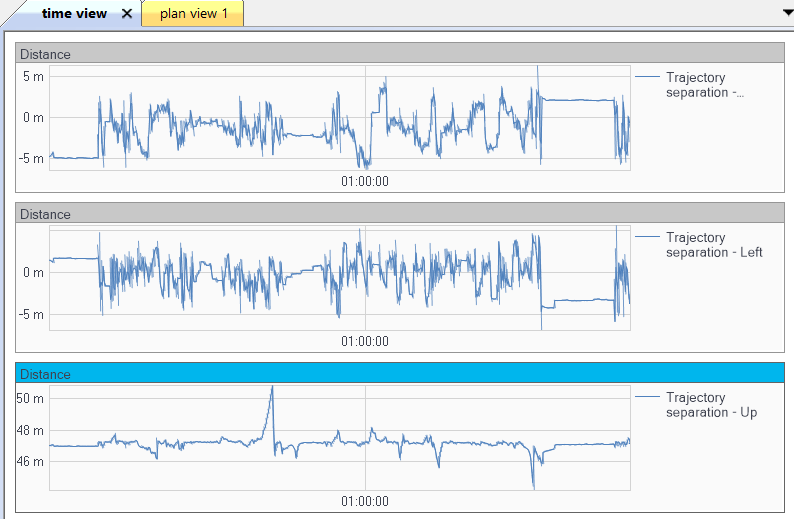Click the highlighted blue Distance header
Viewport: 794px width, 519px height.
[x=46, y=374]
